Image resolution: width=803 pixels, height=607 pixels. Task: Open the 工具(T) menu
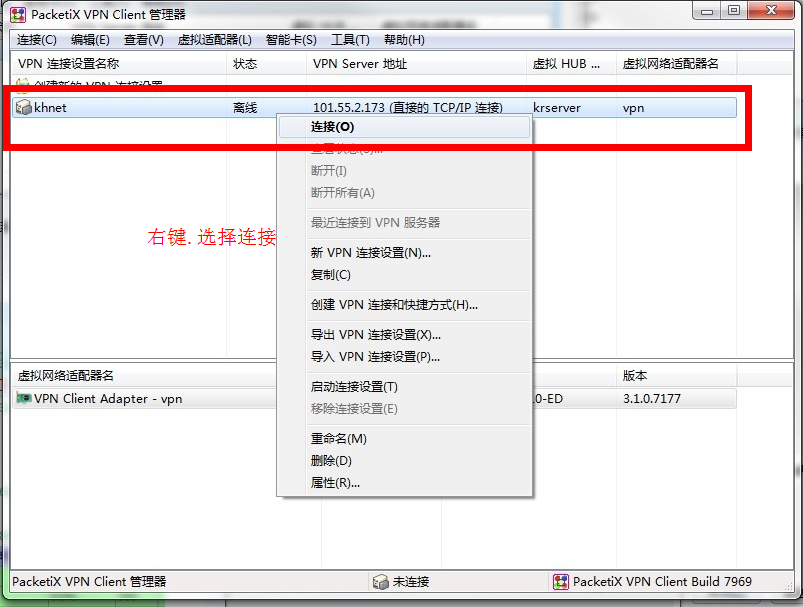coord(350,40)
